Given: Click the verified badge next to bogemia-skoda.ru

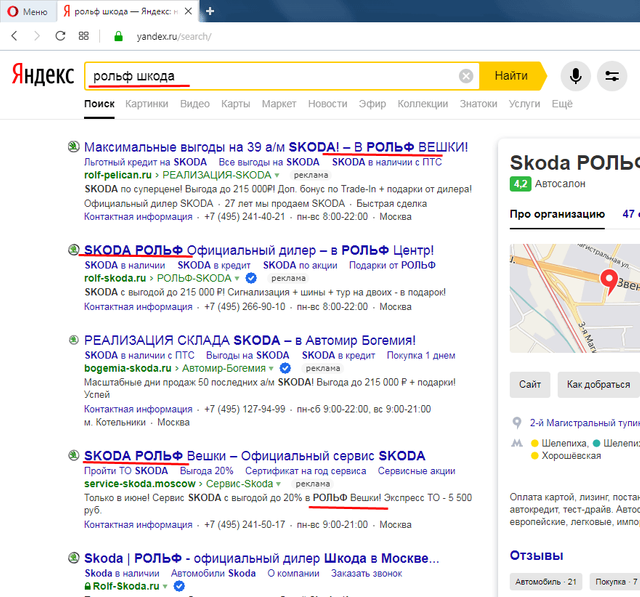Looking at the screenshot, I should 285,368.
